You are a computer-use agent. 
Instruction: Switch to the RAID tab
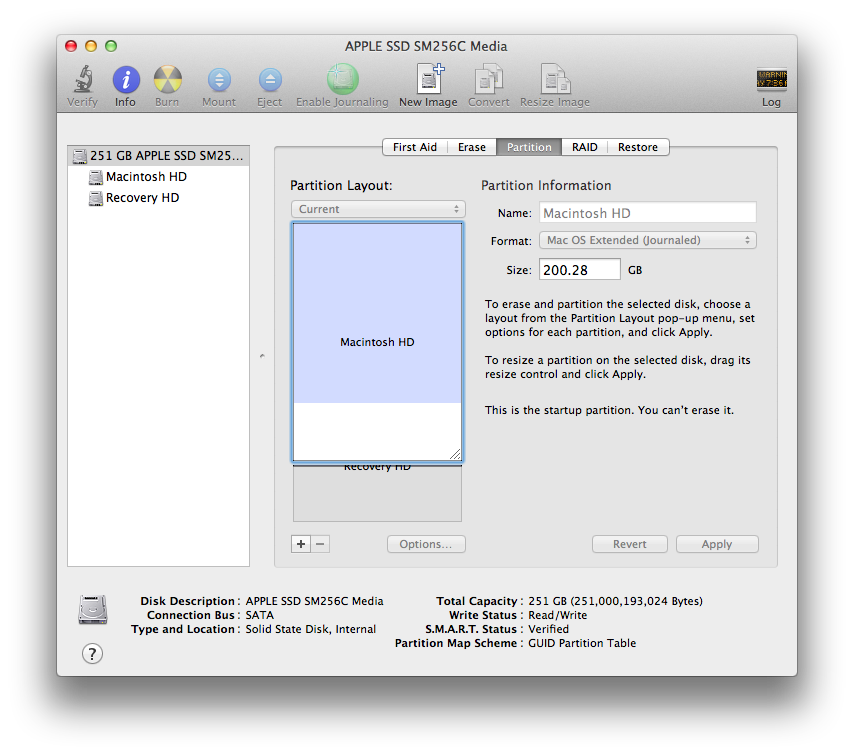(584, 147)
